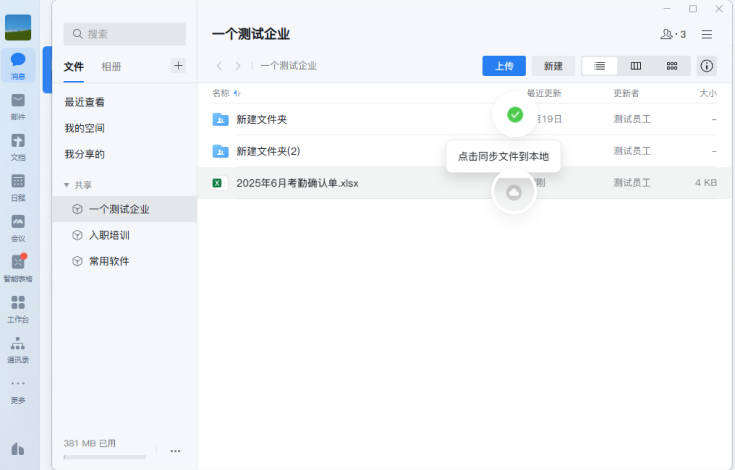This screenshot has width=735, height=470.
Task: Open the 新建文件夹(2) folder row
Action: coord(464,151)
